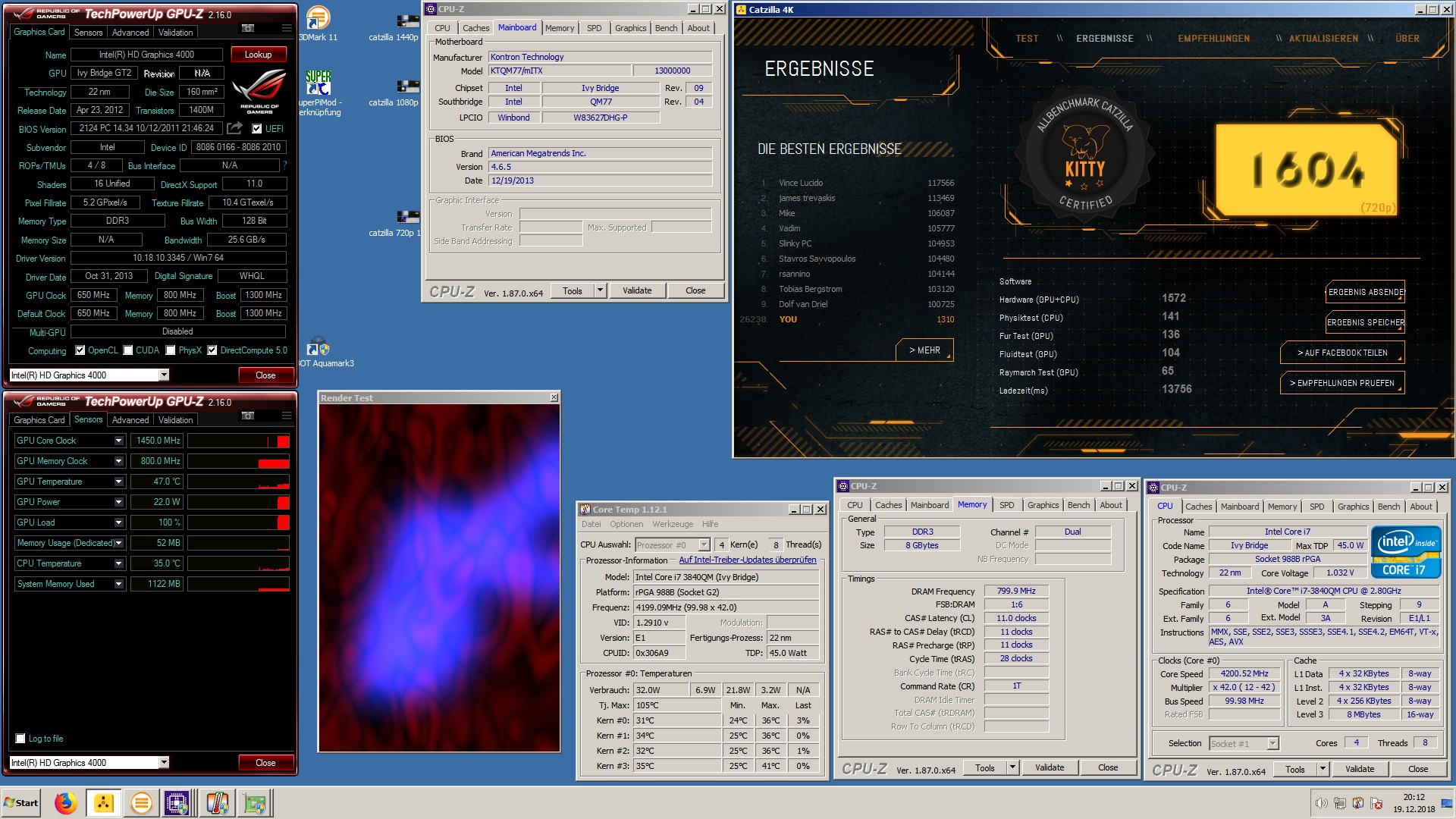Click the volume speaker tray icon
Screen dimensions: 1456x819
(x=1322, y=803)
